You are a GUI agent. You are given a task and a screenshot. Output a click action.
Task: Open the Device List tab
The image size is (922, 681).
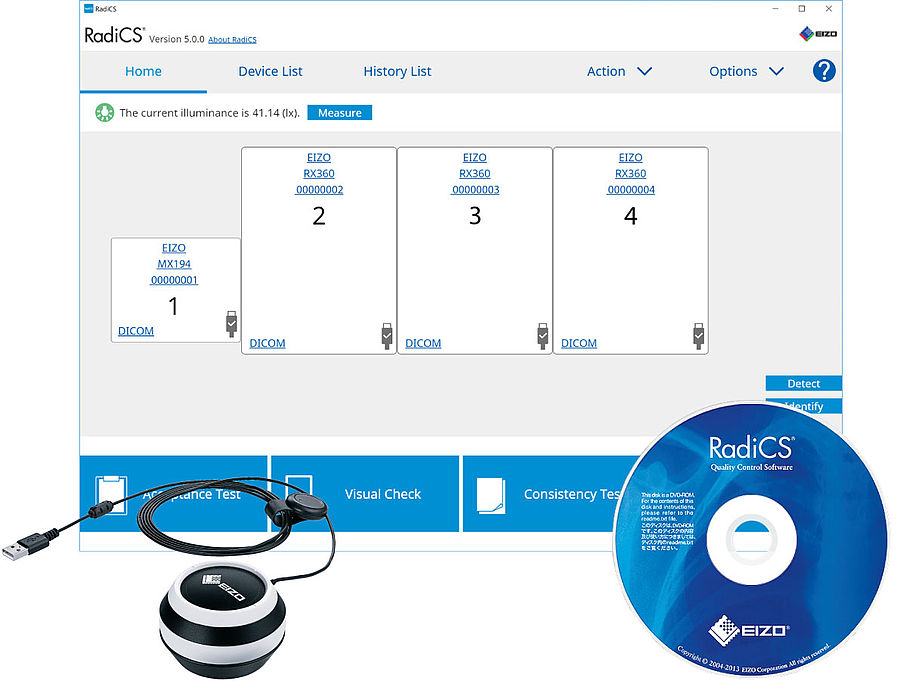270,71
